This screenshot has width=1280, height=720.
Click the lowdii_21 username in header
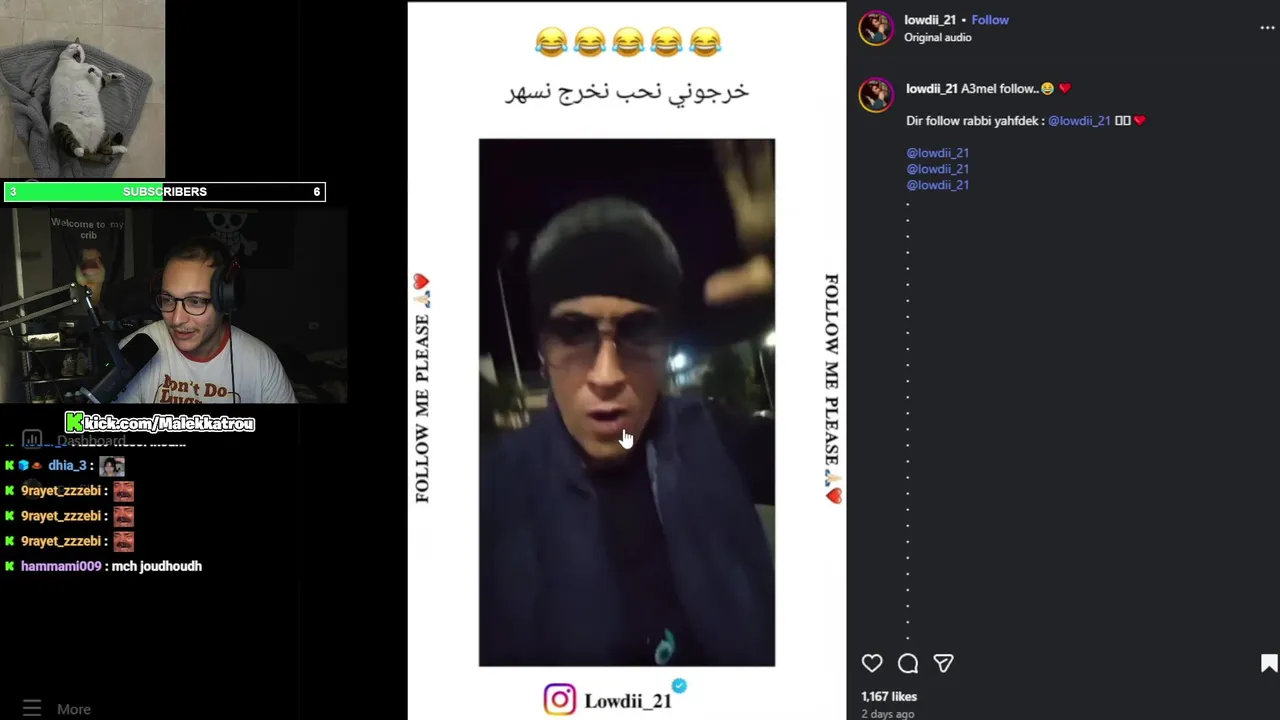[930, 20]
